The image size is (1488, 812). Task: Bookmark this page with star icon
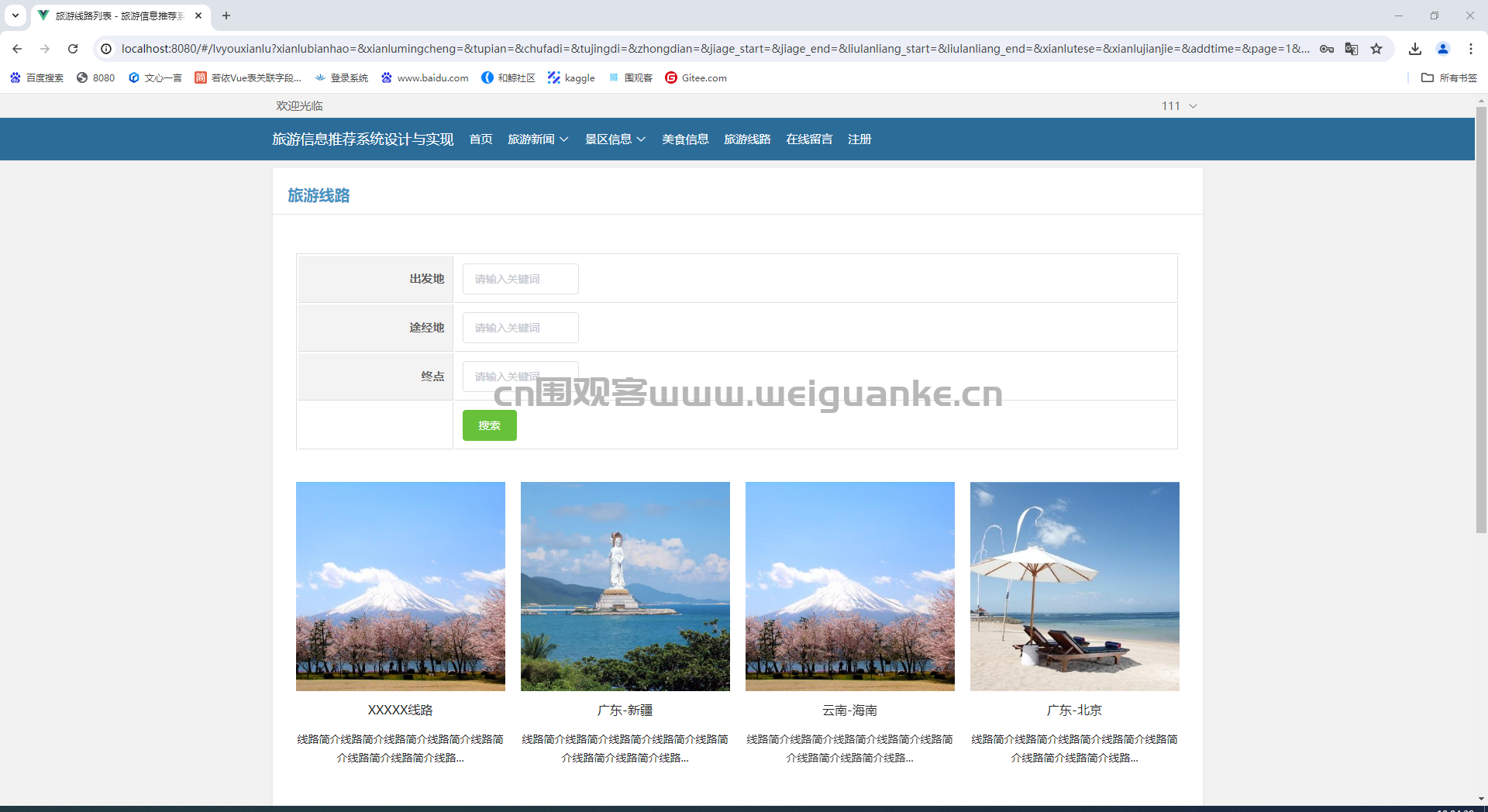coord(1376,49)
